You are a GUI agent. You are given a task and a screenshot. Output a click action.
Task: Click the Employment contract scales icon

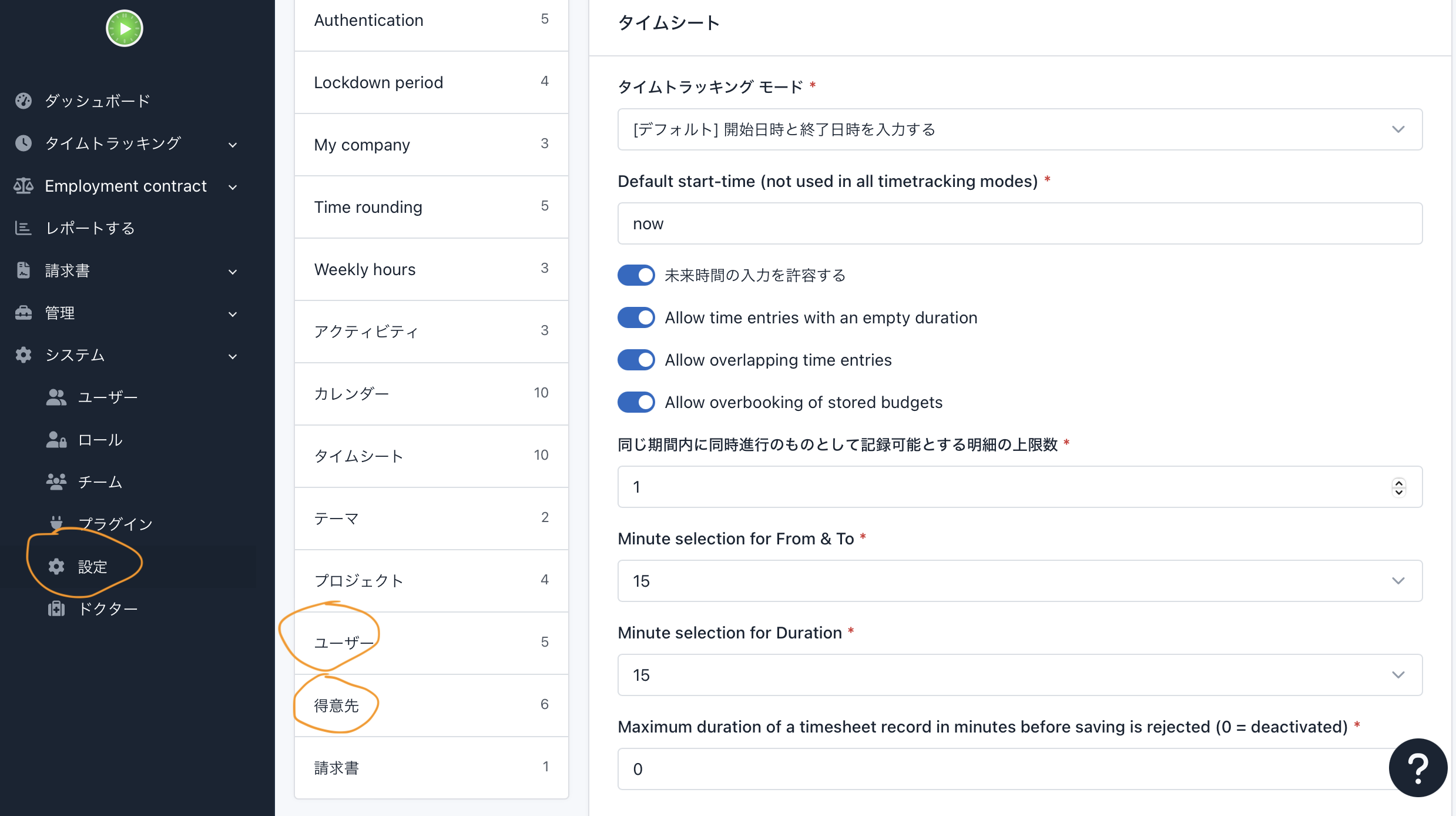point(24,186)
